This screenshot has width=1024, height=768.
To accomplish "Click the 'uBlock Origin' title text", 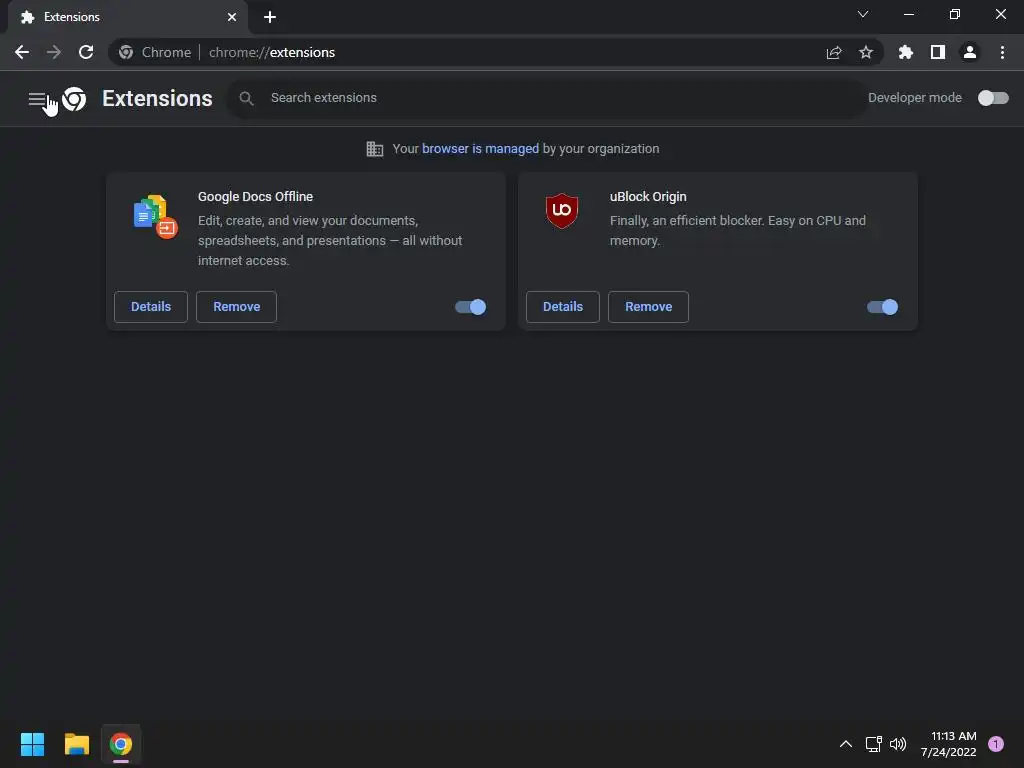I will 648,197.
